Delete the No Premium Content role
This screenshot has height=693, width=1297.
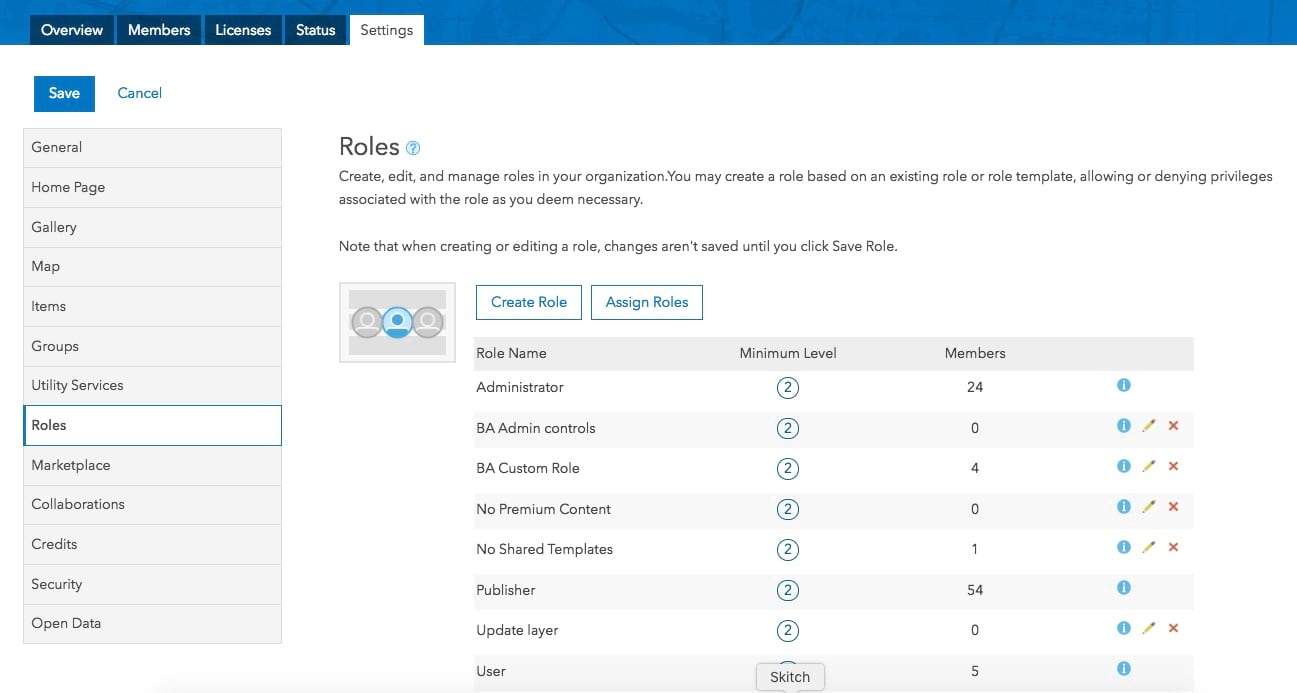(x=1173, y=507)
